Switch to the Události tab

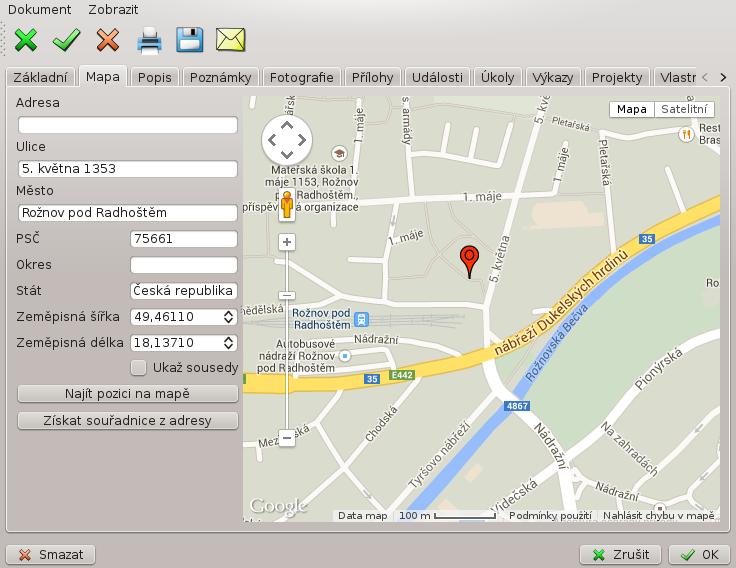tap(437, 77)
